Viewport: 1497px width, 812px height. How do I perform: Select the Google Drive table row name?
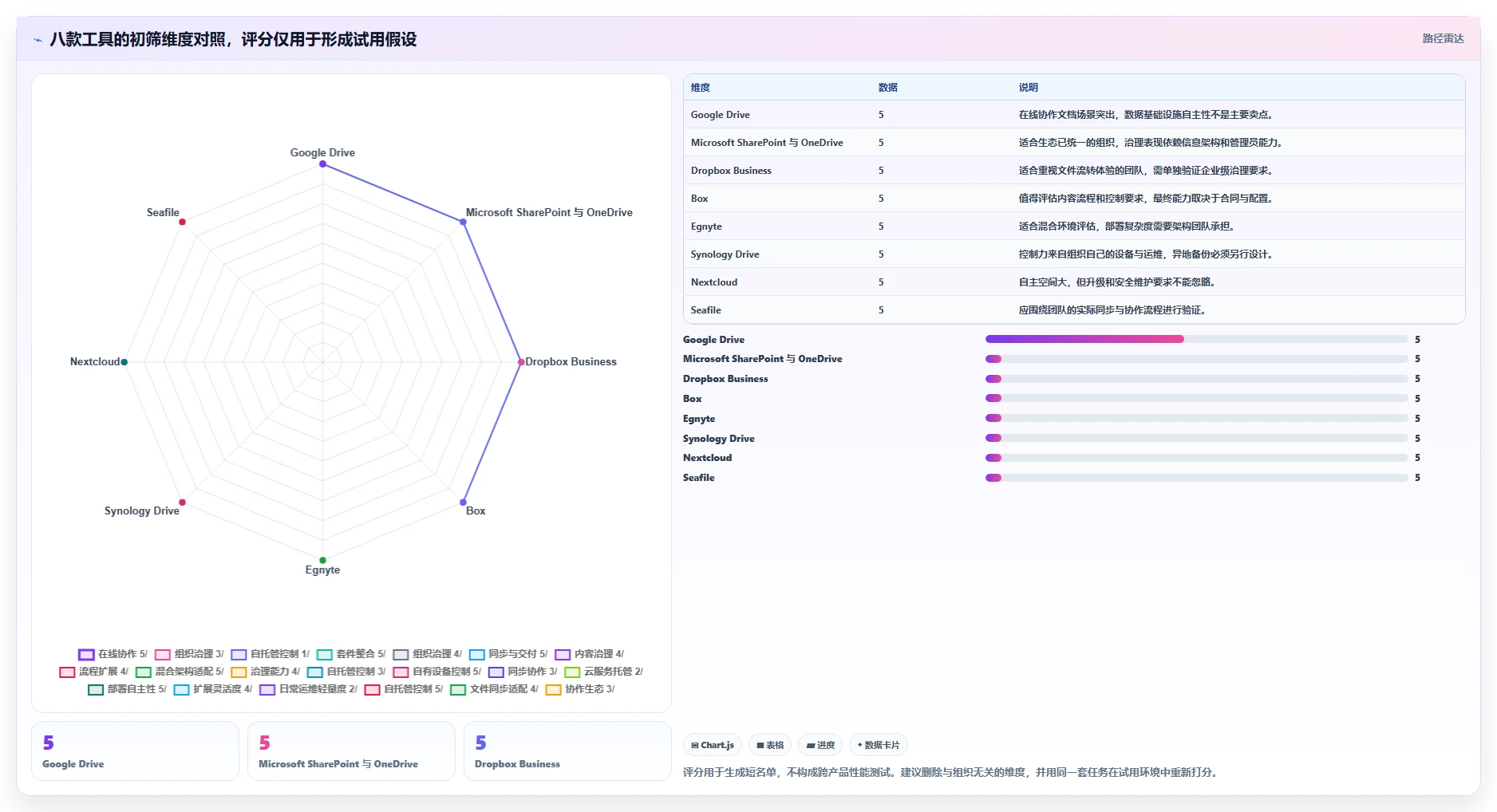point(720,115)
